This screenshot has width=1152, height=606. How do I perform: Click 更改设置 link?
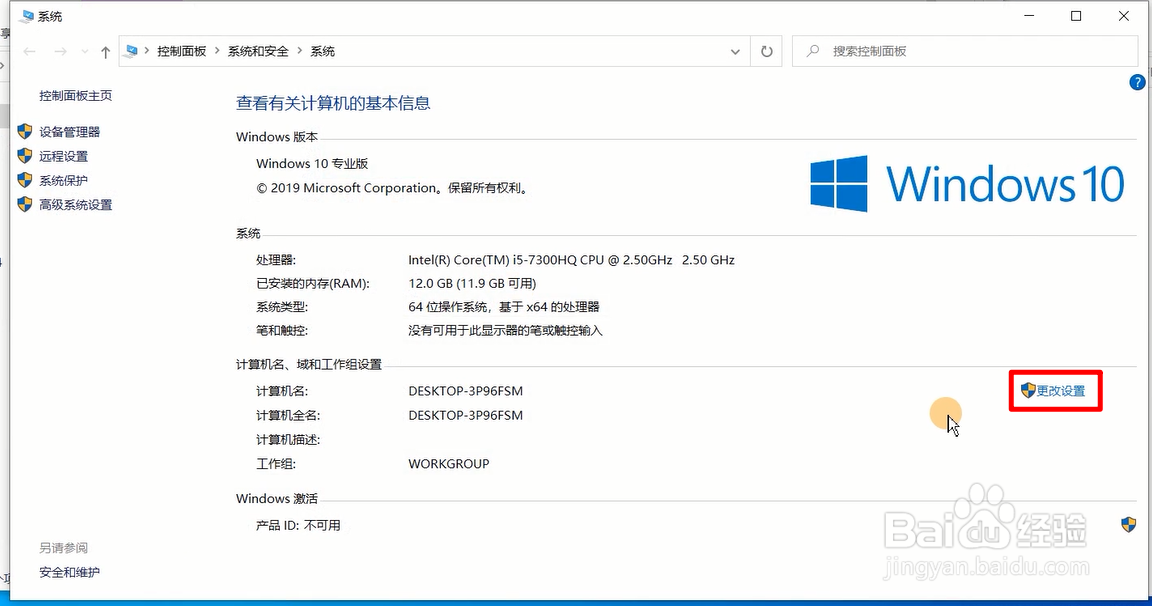(1060, 391)
